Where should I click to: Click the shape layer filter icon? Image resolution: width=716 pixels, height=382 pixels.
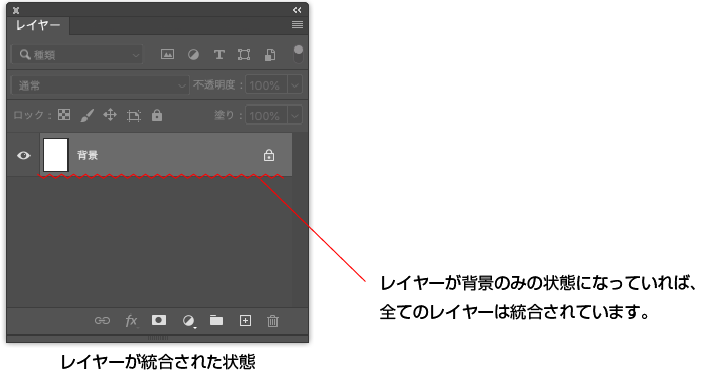(244, 55)
